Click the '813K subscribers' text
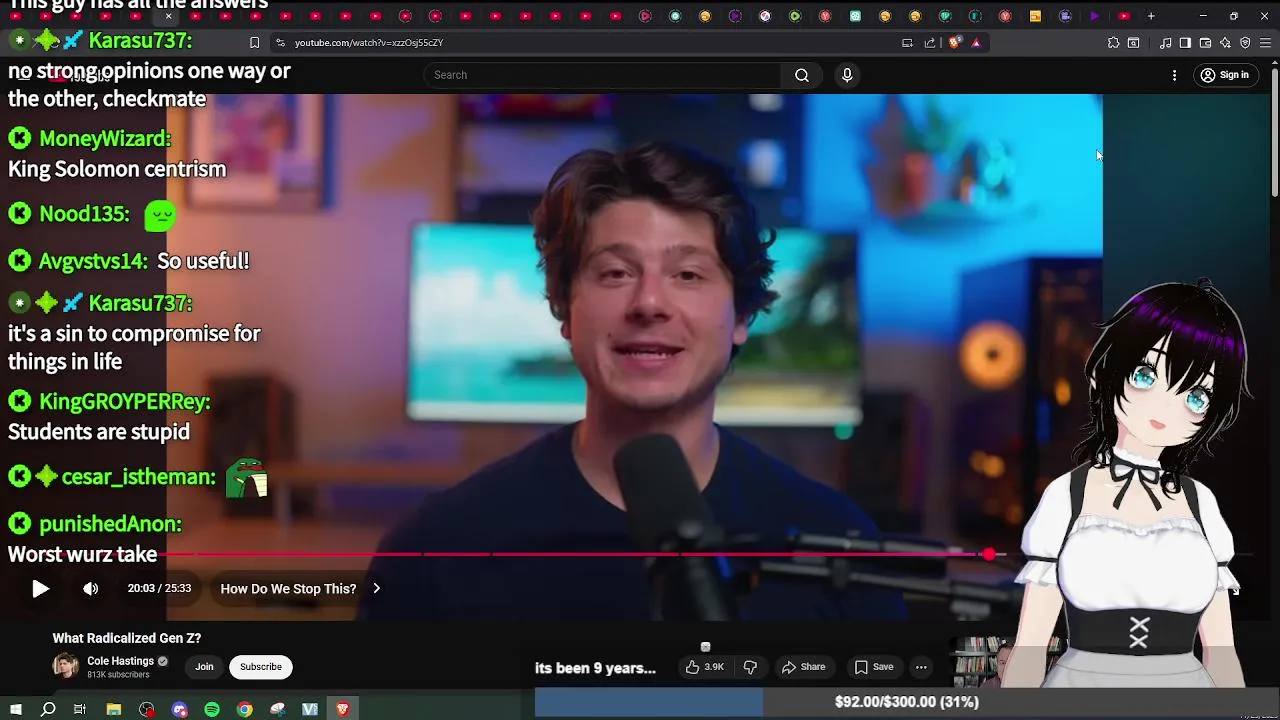1280x720 pixels. 118,675
